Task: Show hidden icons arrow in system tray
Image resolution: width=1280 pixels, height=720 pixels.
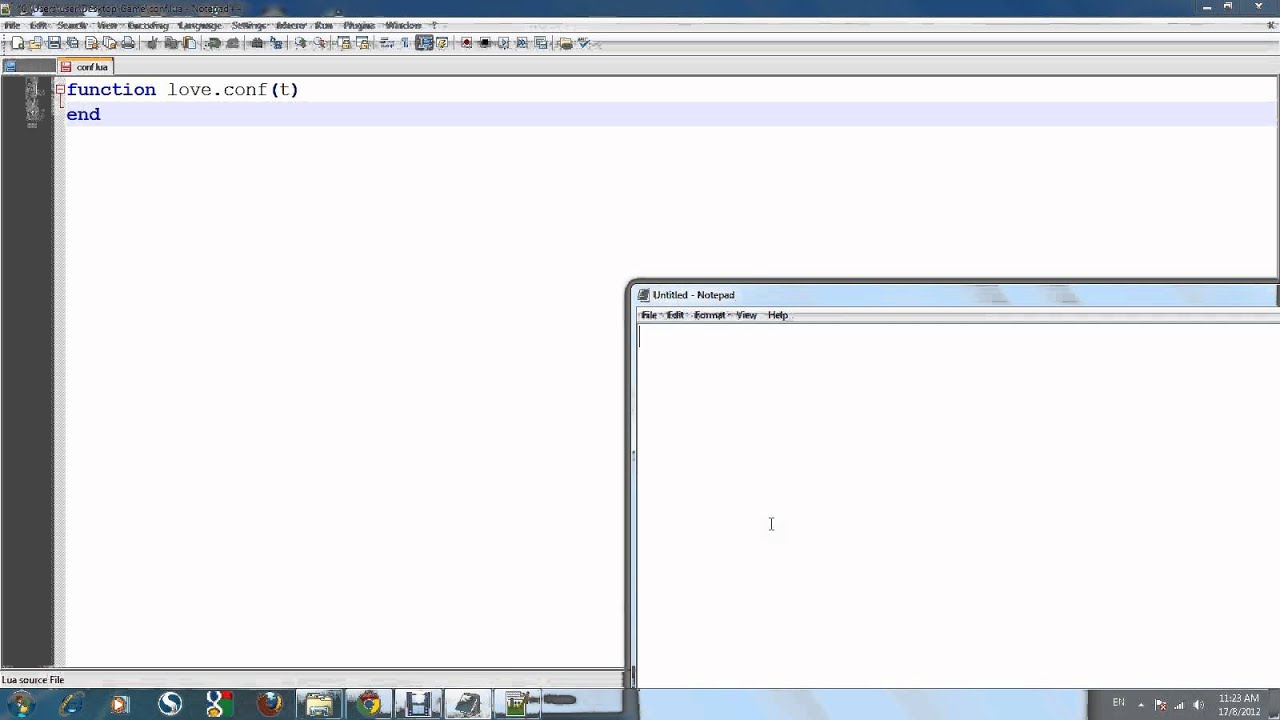Action: click(x=1141, y=704)
